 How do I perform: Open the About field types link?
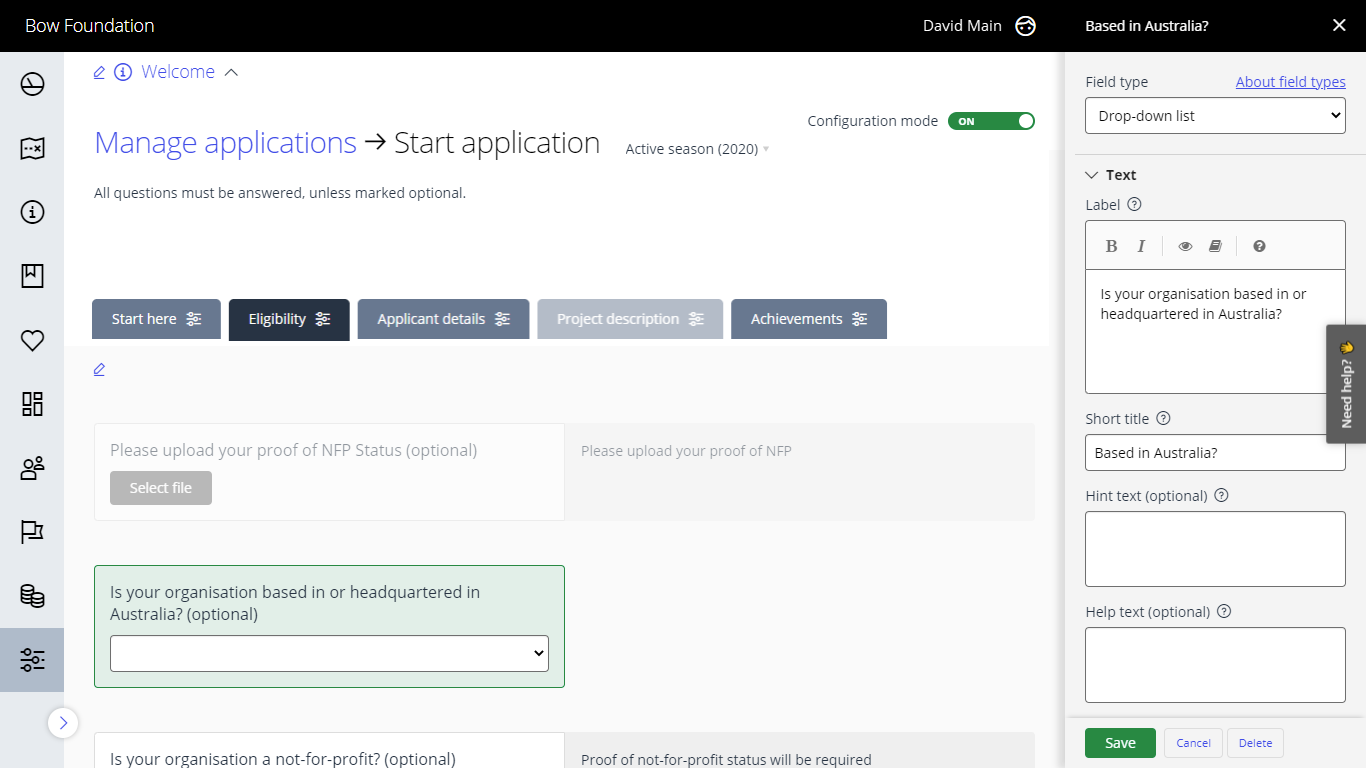coord(1290,82)
